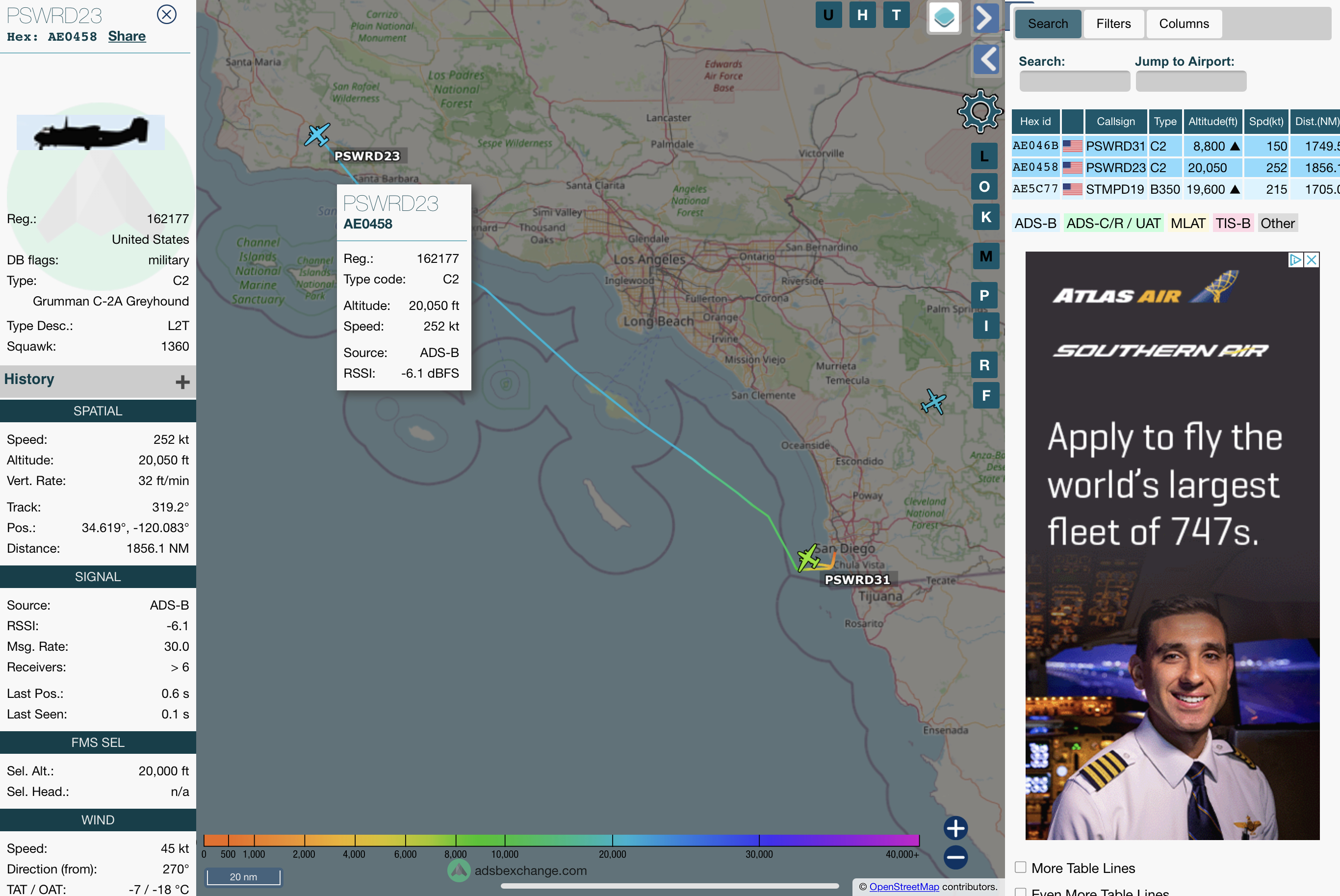Click the US flag in PSWRD31 row
The image size is (1340, 896).
tap(1072, 146)
